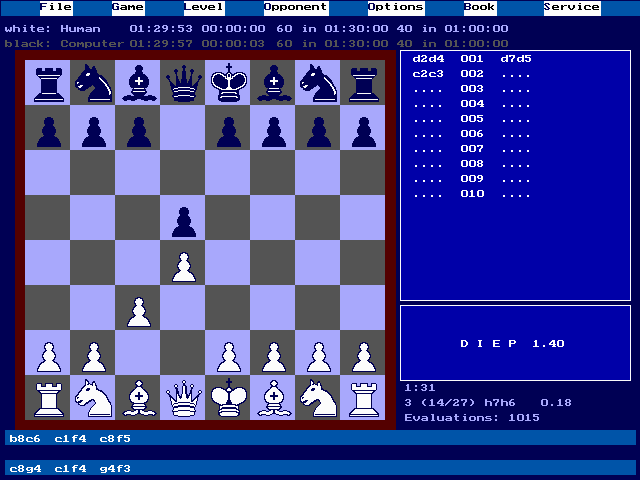Click move d7d5 in move list
640x480 pixels.
(516, 59)
